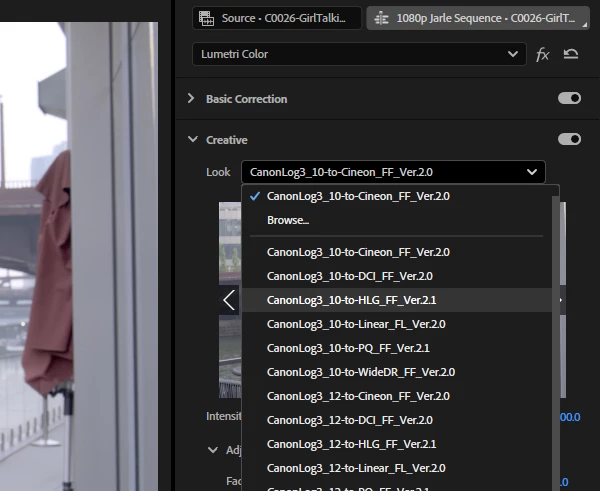600x491 pixels.
Task: Click the Intensity value field
Action: coord(570,417)
